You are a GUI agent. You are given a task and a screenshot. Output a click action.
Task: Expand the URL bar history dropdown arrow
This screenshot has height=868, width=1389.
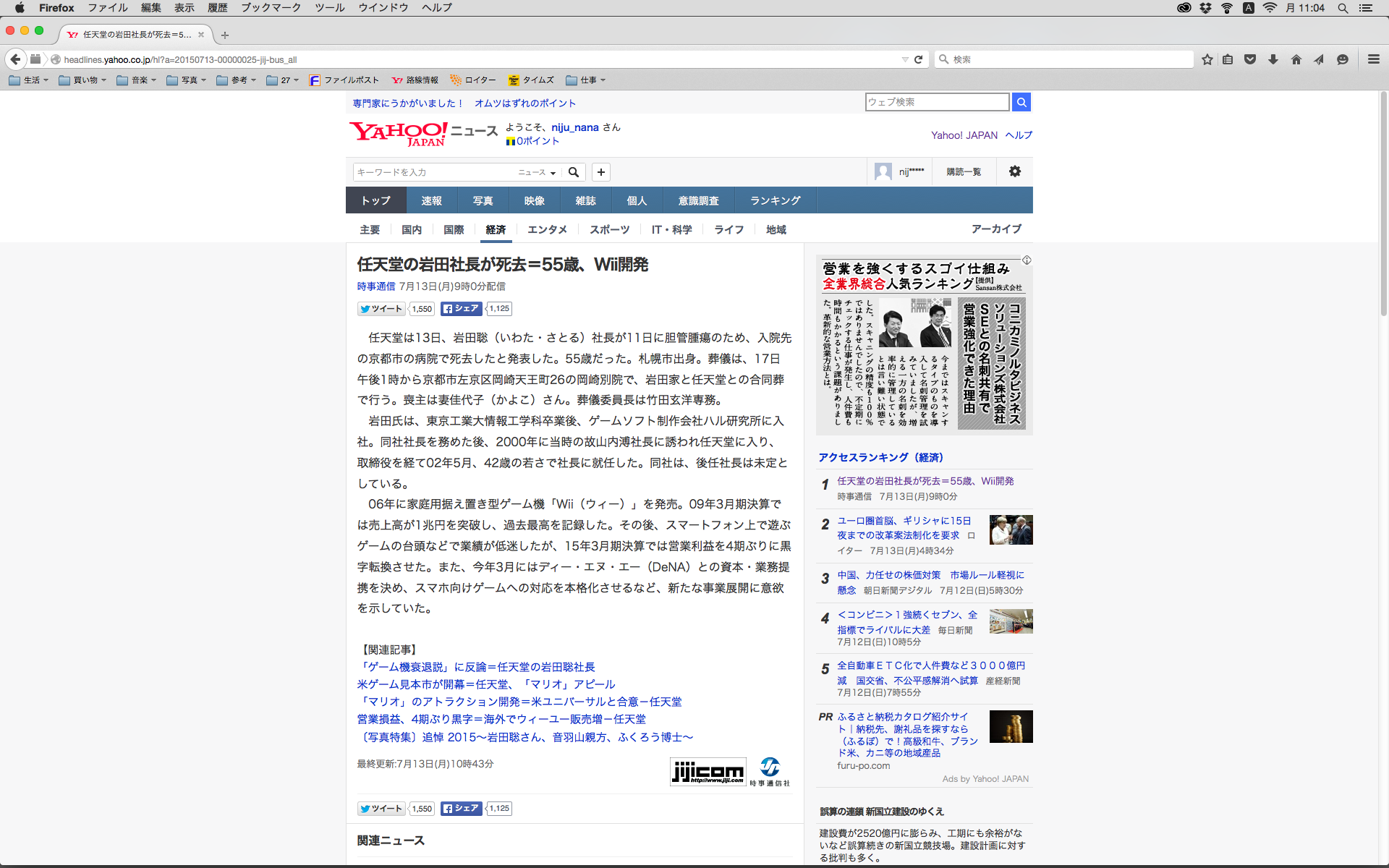coord(904,59)
